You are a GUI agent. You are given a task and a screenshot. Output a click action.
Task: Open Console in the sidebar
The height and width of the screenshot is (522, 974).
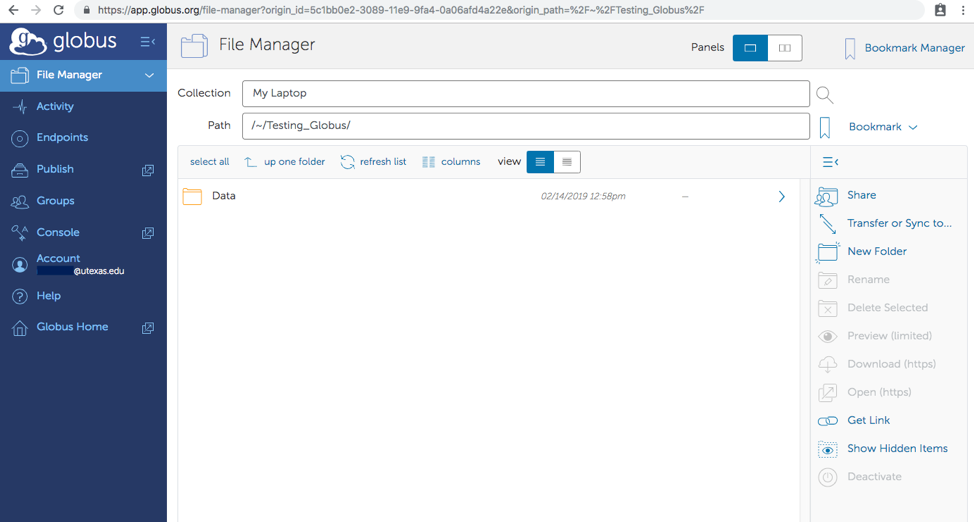coord(58,232)
